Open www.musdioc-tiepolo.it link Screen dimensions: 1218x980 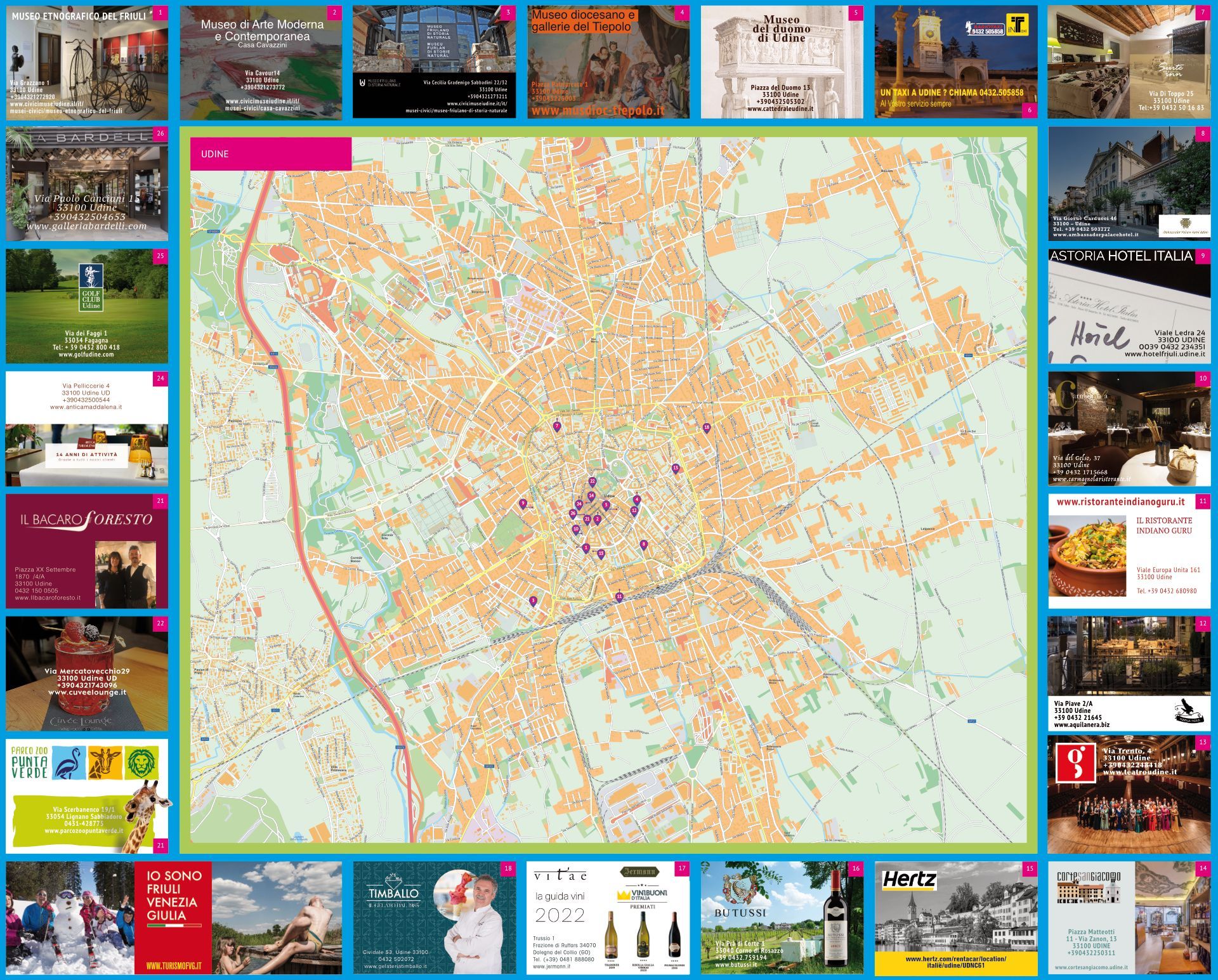point(598,110)
